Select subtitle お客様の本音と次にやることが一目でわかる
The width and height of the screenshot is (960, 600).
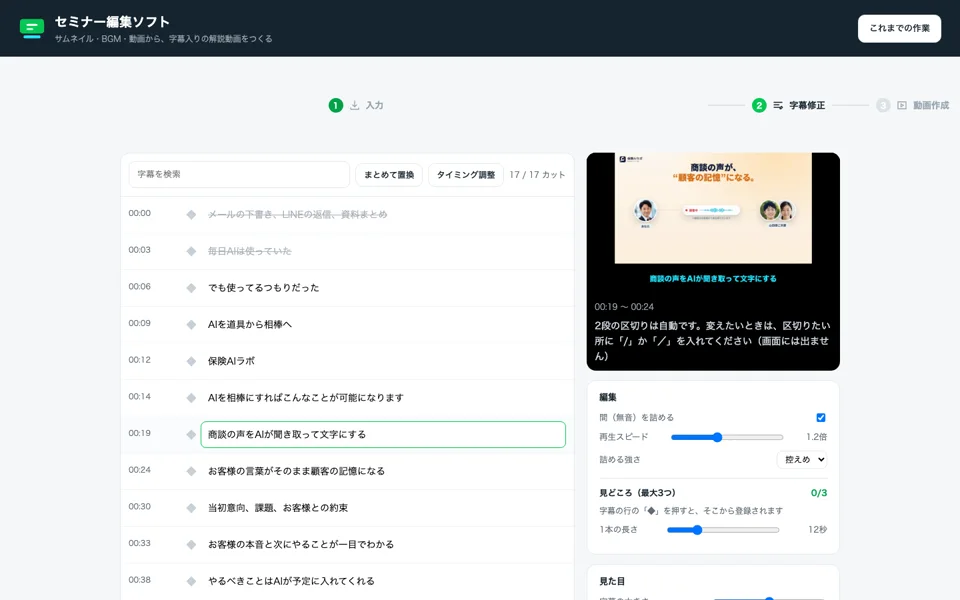point(301,545)
